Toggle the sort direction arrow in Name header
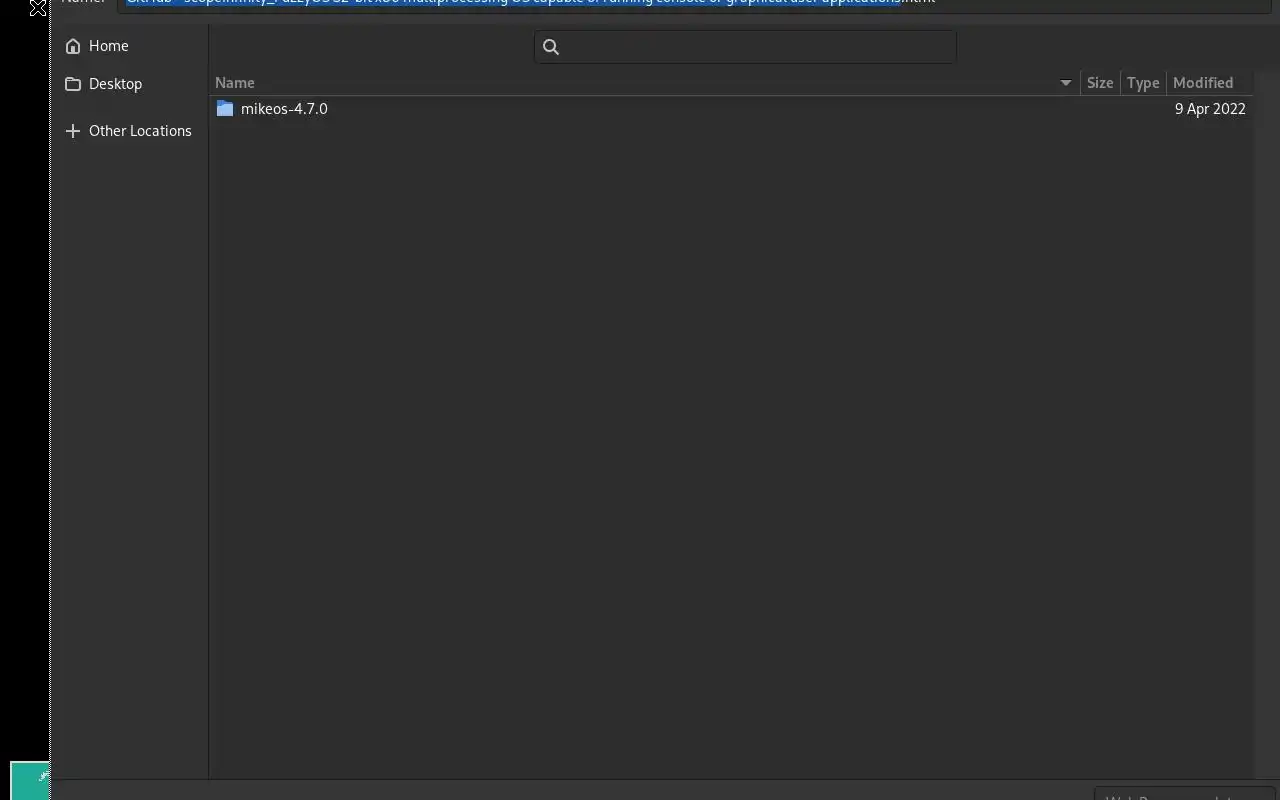Image resolution: width=1280 pixels, height=800 pixels. 1066,83
